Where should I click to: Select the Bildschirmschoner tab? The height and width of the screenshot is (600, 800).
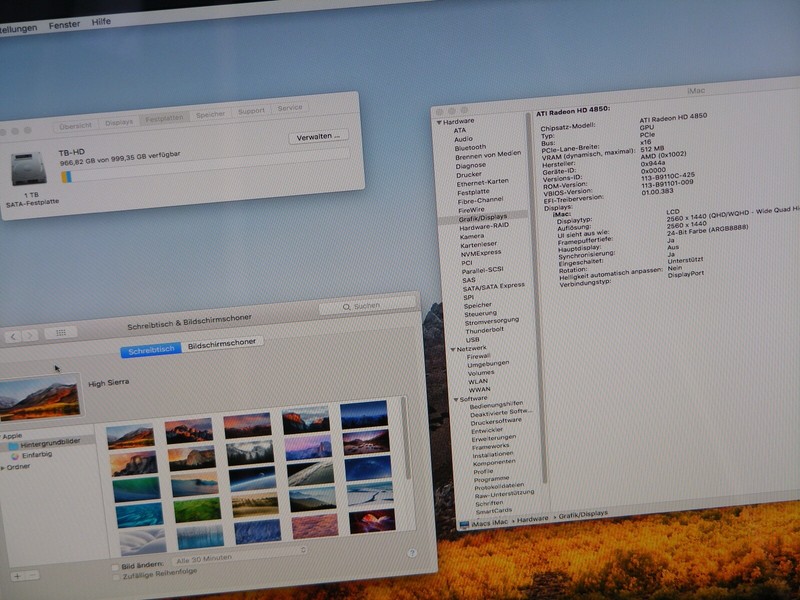[x=222, y=344]
